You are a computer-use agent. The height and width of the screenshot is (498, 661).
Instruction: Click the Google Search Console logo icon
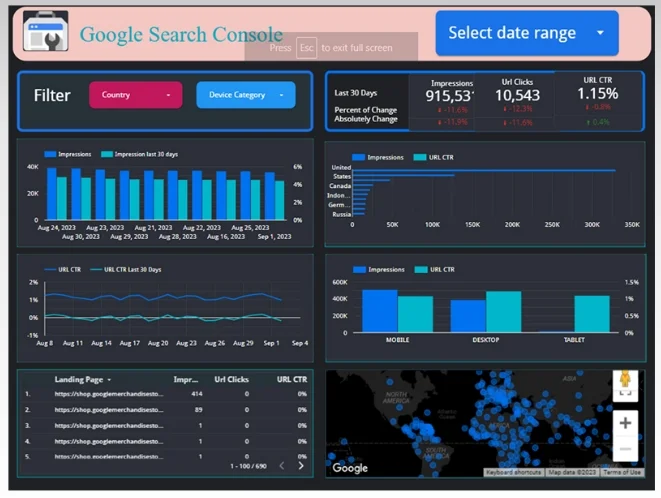coord(46,31)
